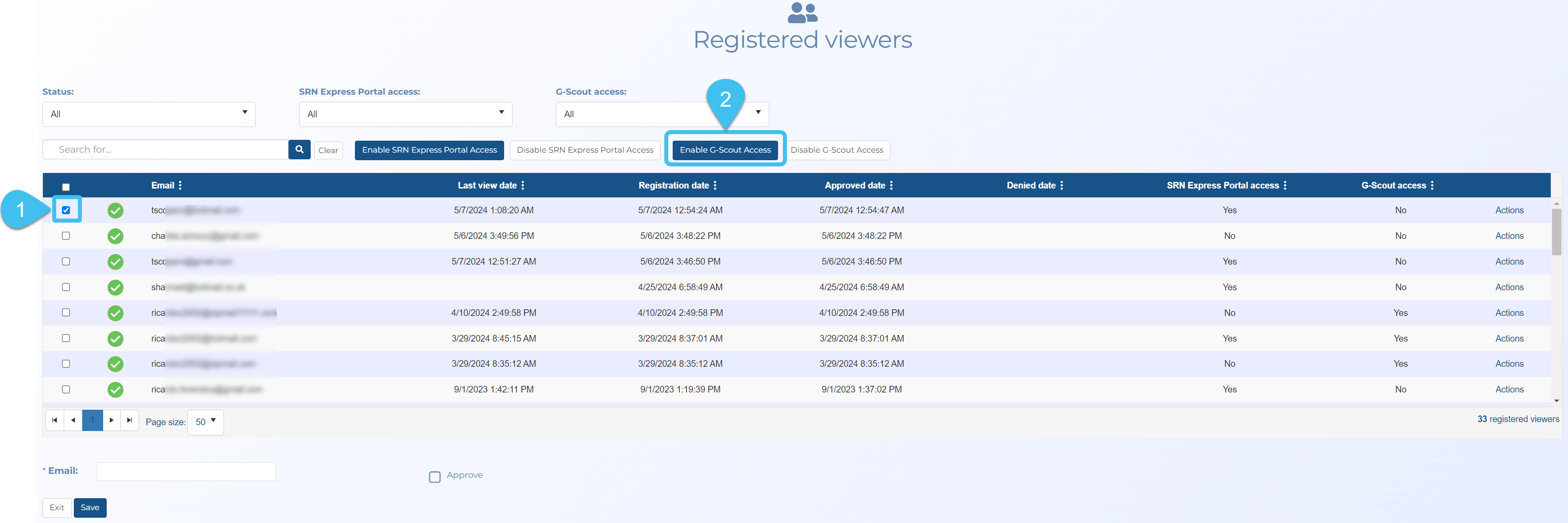The image size is (1568, 523).
Task: Open Actions for 9/1/2023 registration row
Action: point(1509,389)
